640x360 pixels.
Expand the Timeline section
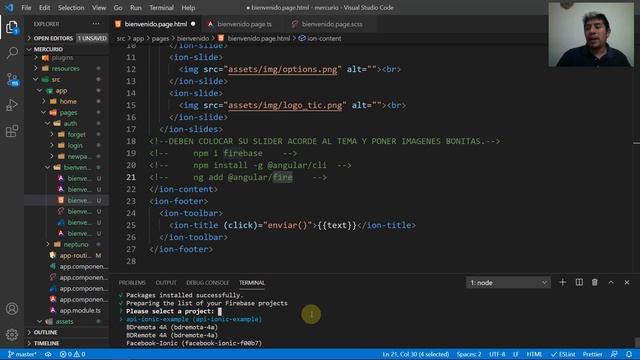click(x=67, y=343)
